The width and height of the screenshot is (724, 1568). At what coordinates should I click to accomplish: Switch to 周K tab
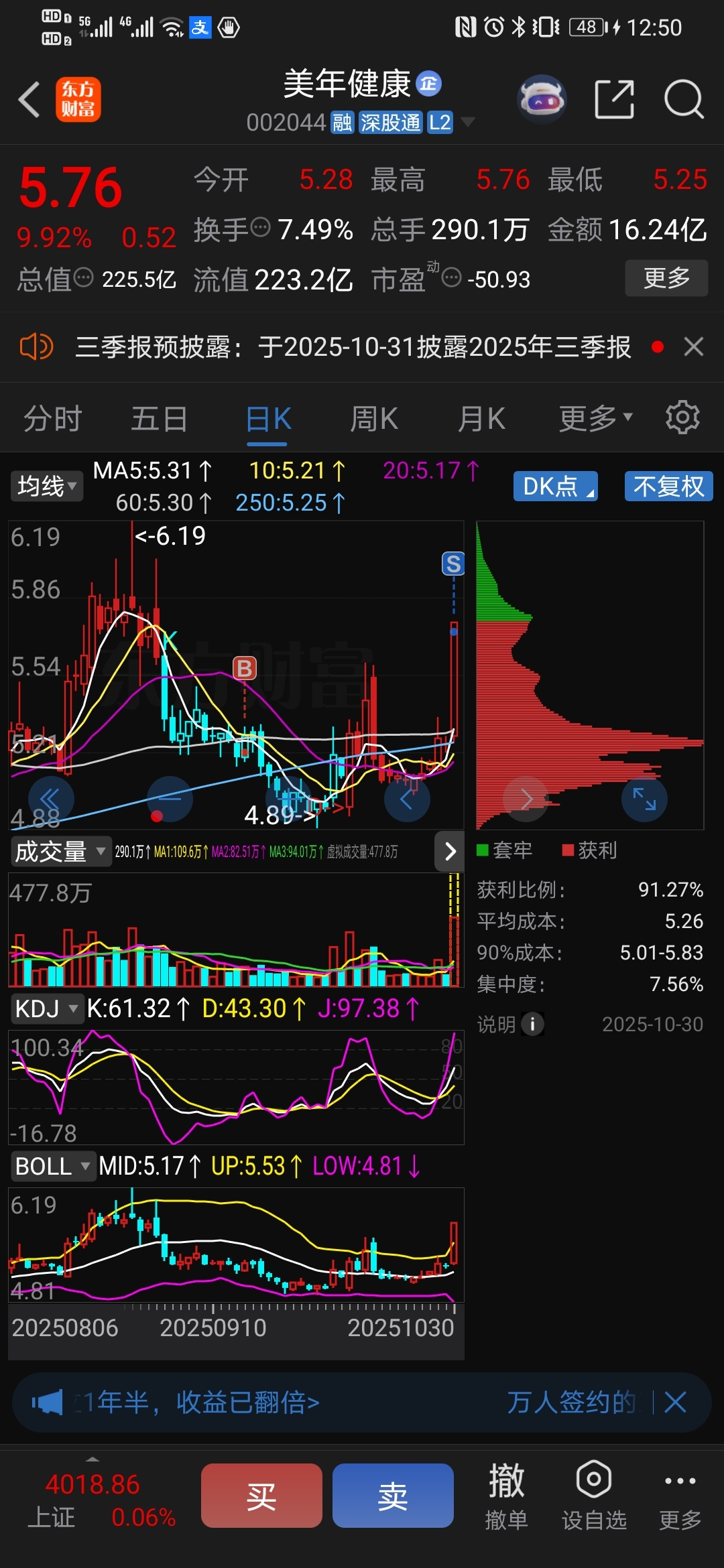(374, 419)
